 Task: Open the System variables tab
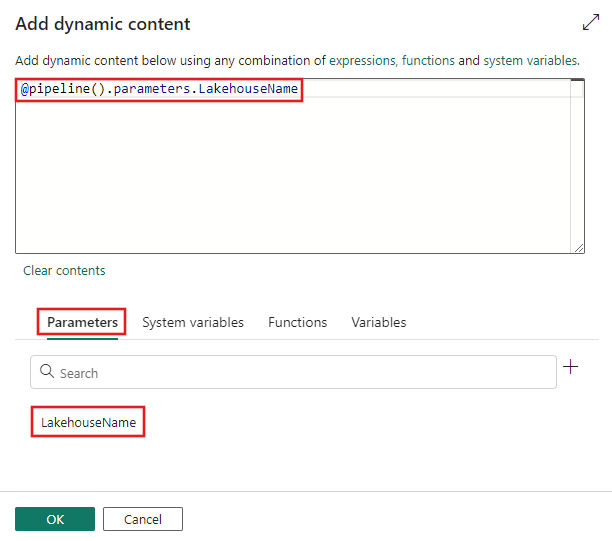[x=193, y=322]
